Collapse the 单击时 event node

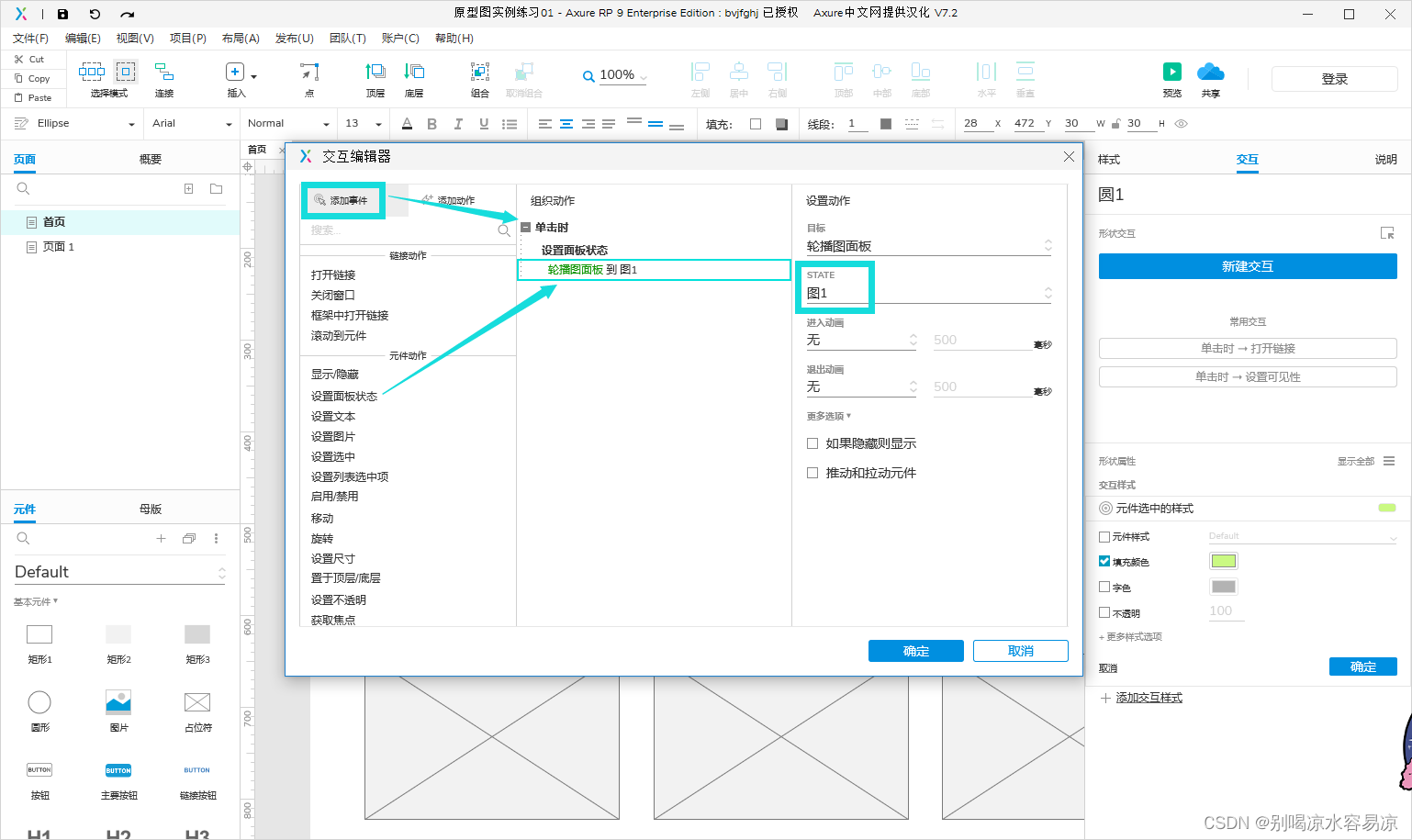point(526,227)
